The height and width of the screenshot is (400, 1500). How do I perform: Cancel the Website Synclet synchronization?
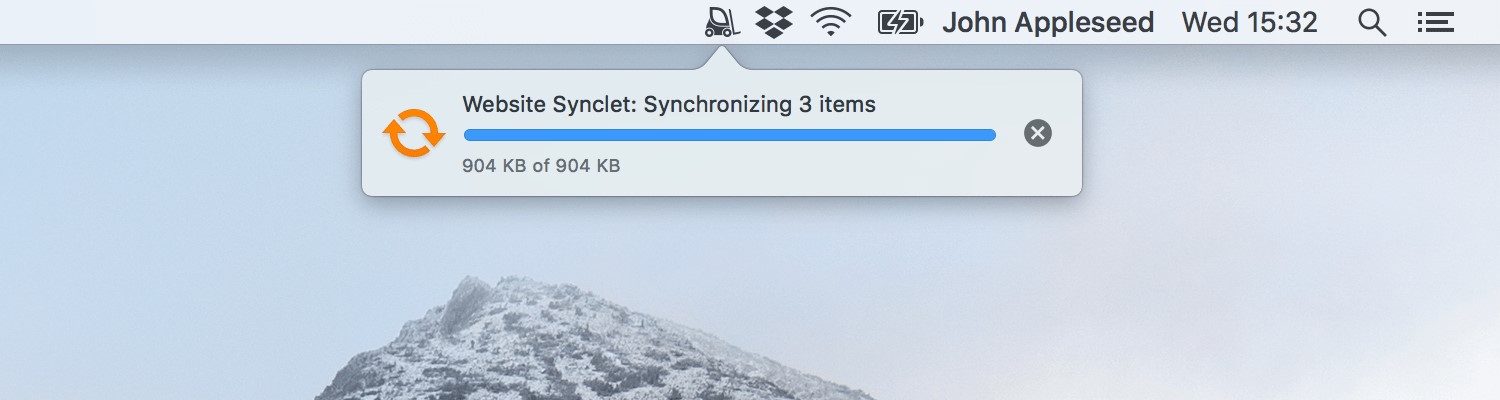coord(1038,133)
